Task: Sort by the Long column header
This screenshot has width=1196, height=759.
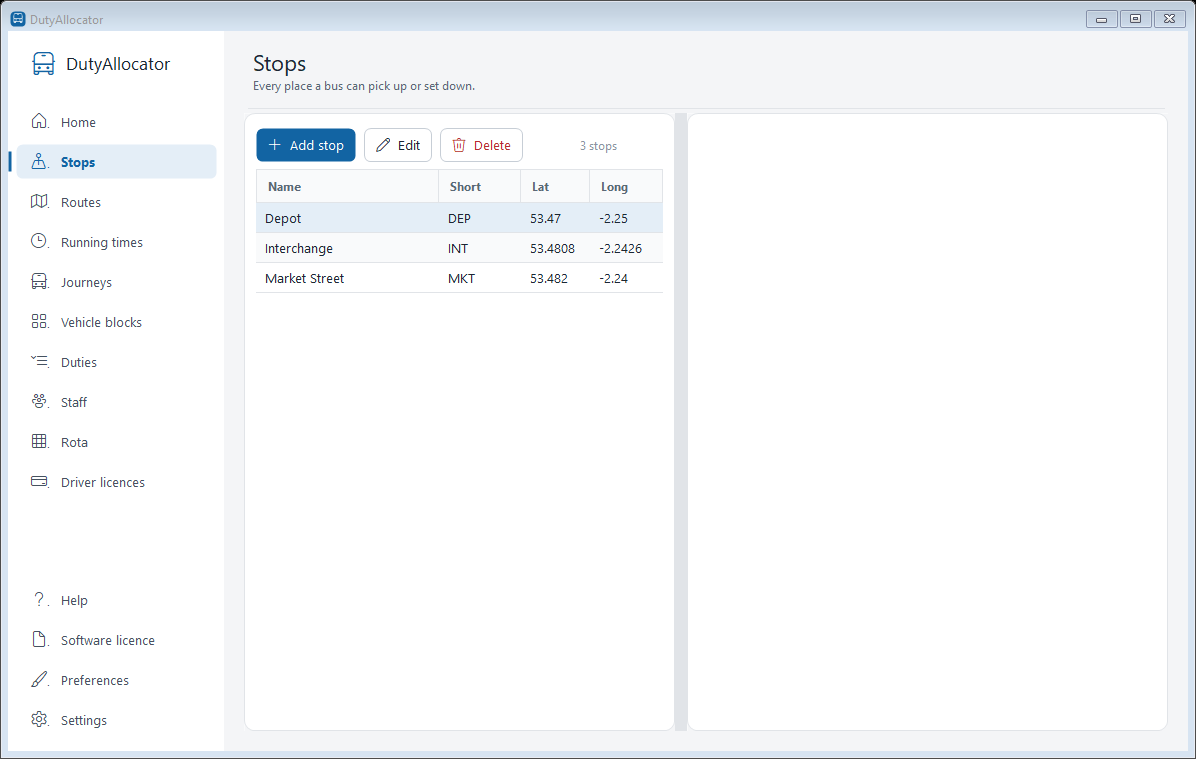Action: pos(626,186)
